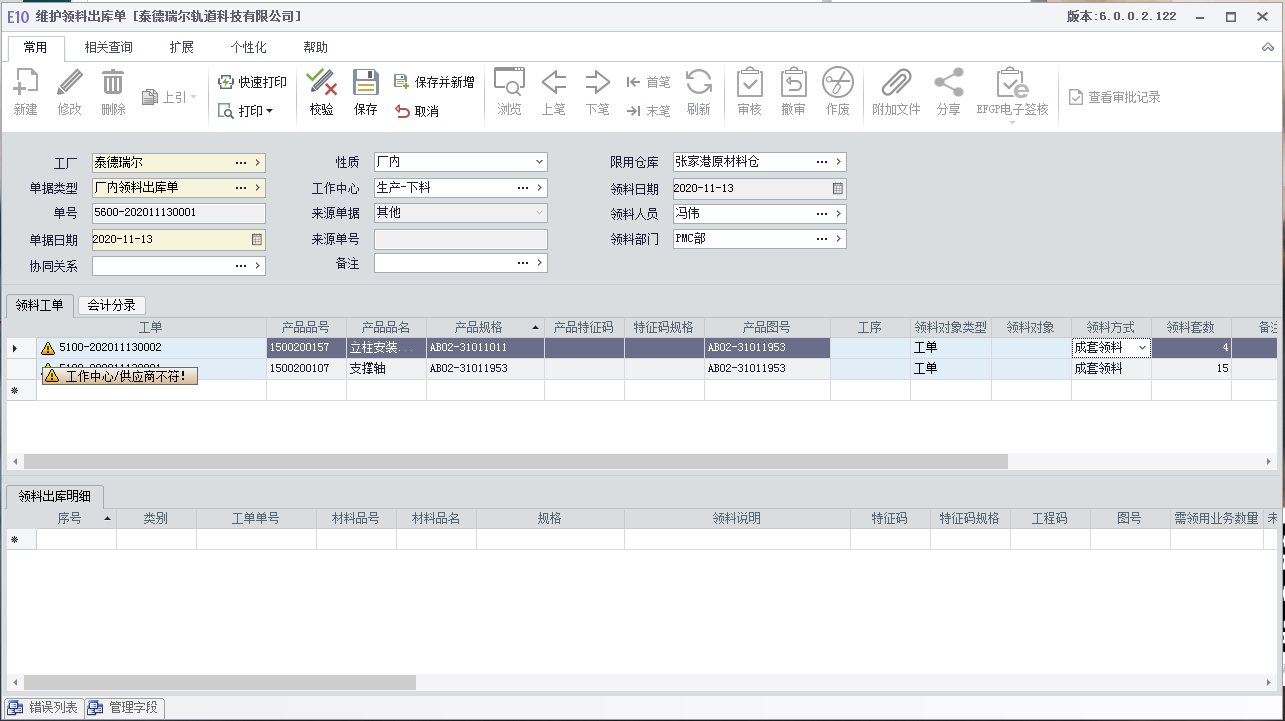Click the 新建 (New) toolbar icon
This screenshot has width=1285, height=721.
pos(25,83)
